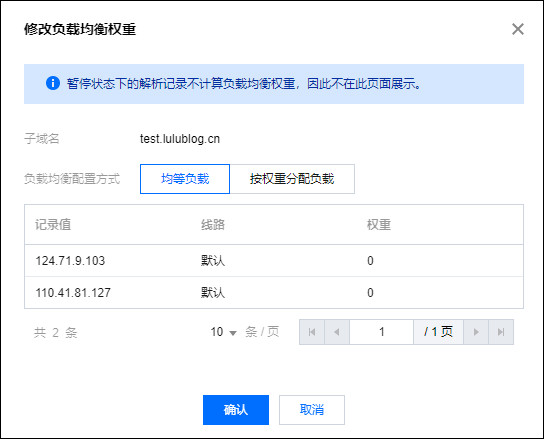Confirm with the 确认 button
The image size is (544, 439).
(236, 410)
